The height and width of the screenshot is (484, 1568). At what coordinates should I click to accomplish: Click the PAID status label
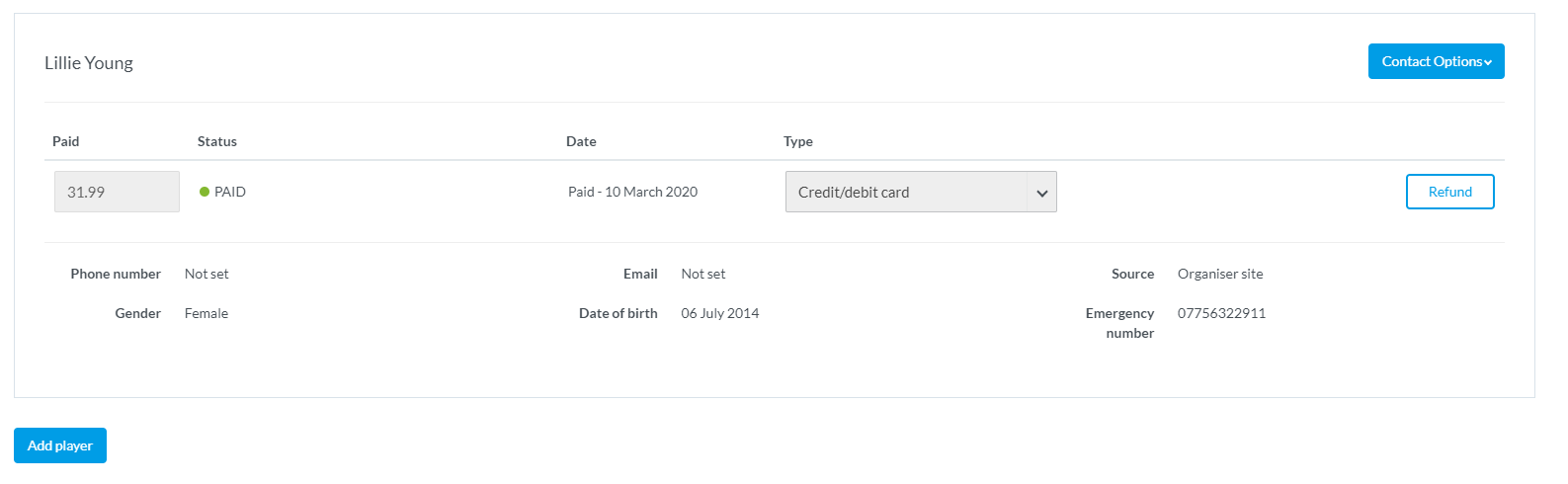[230, 192]
